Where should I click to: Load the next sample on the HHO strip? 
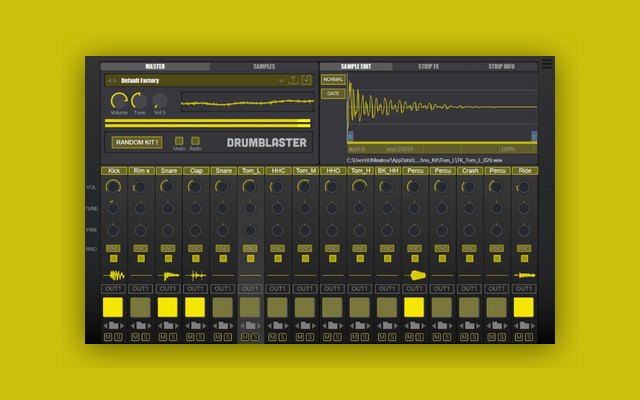click(341, 326)
